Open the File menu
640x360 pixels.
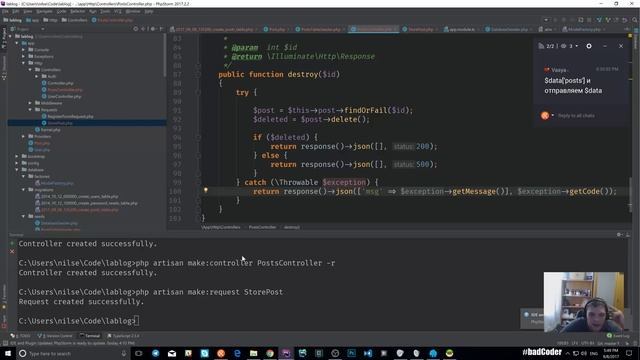[5, 11]
